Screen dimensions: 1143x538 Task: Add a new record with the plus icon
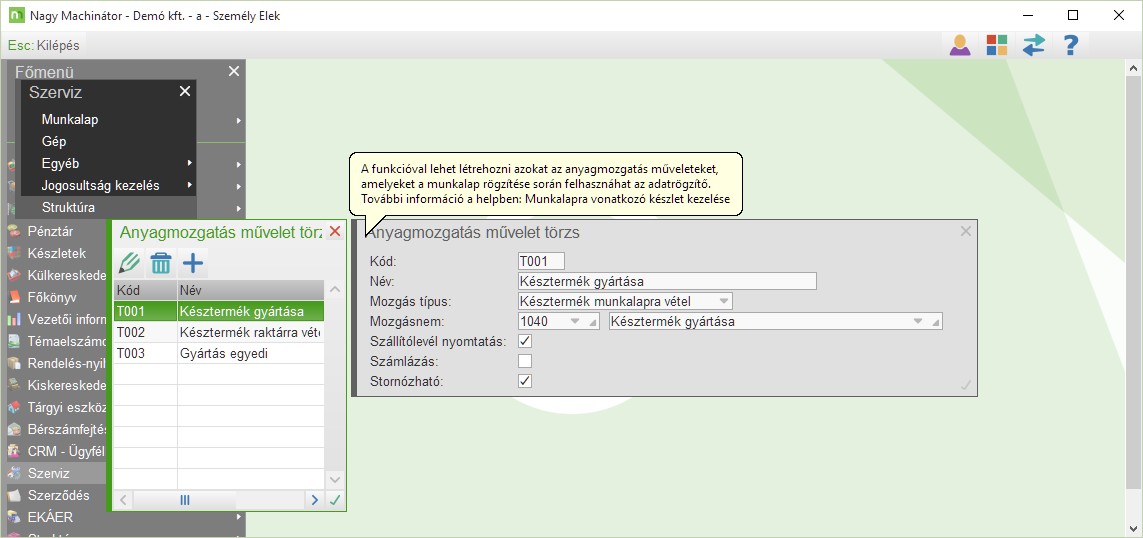[193, 262]
